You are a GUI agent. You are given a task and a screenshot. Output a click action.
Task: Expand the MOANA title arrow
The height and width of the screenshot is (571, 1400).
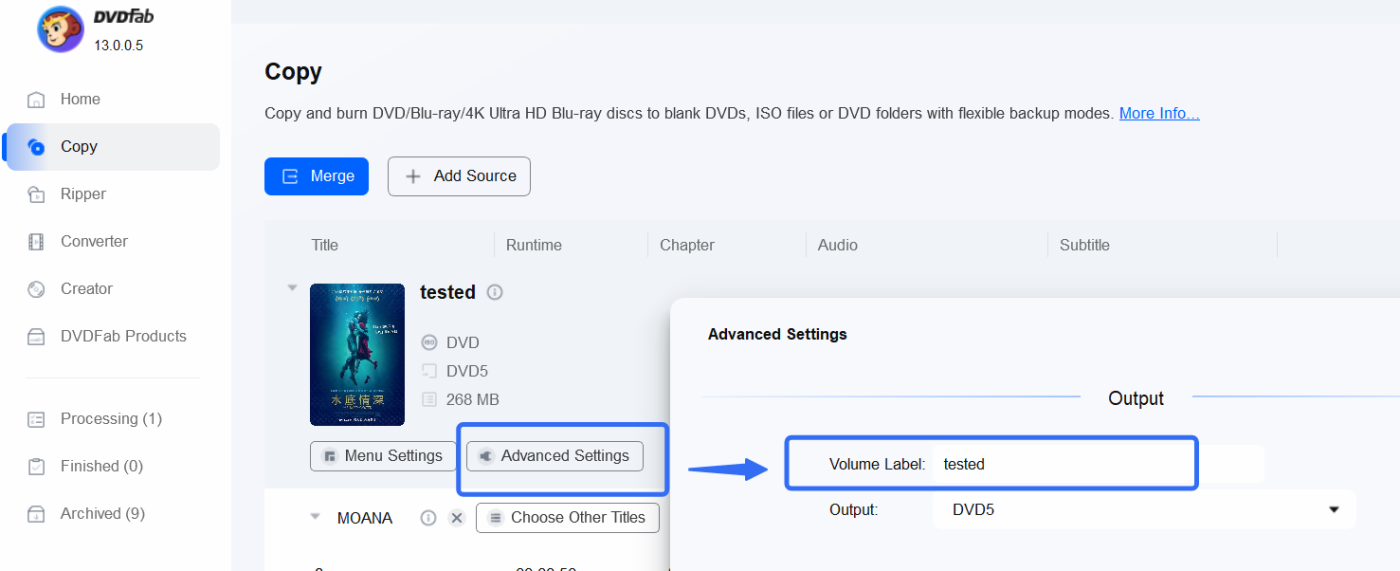tap(315, 517)
